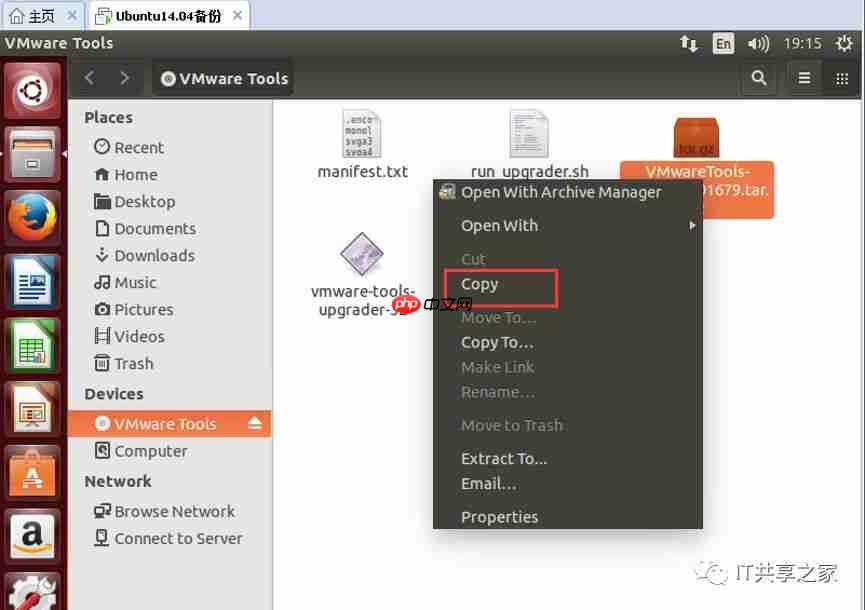Select VMware Tools under Devices
Image resolution: width=865 pixels, height=610 pixels.
point(170,424)
